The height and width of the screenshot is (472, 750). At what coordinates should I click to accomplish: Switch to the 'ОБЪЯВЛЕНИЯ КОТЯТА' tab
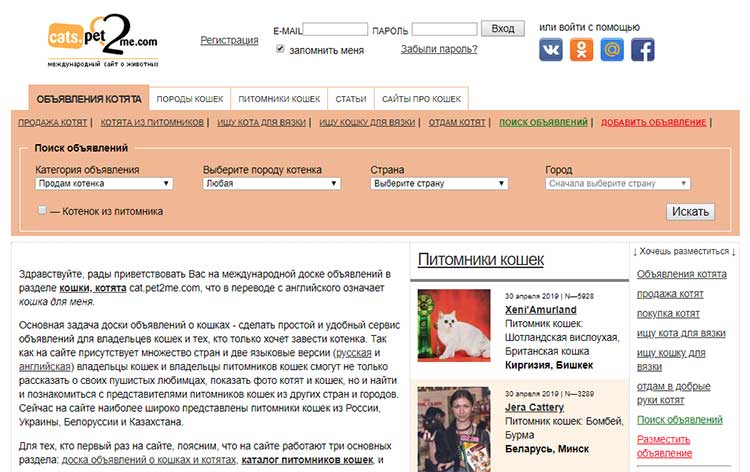coord(89,99)
